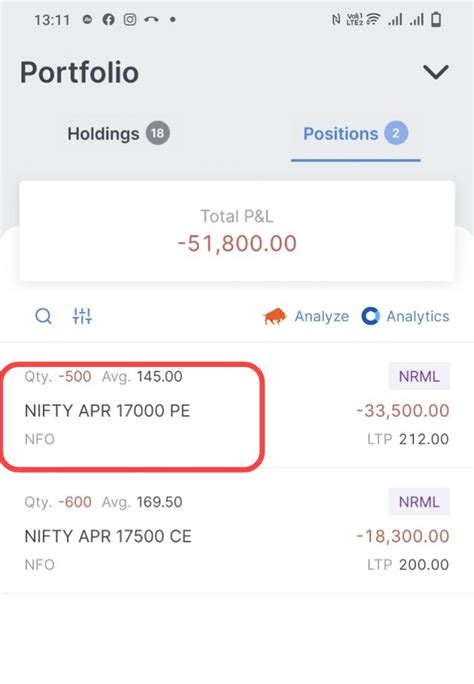The width and height of the screenshot is (474, 684).
Task: Open the filter sliders icon
Action: pos(82,316)
